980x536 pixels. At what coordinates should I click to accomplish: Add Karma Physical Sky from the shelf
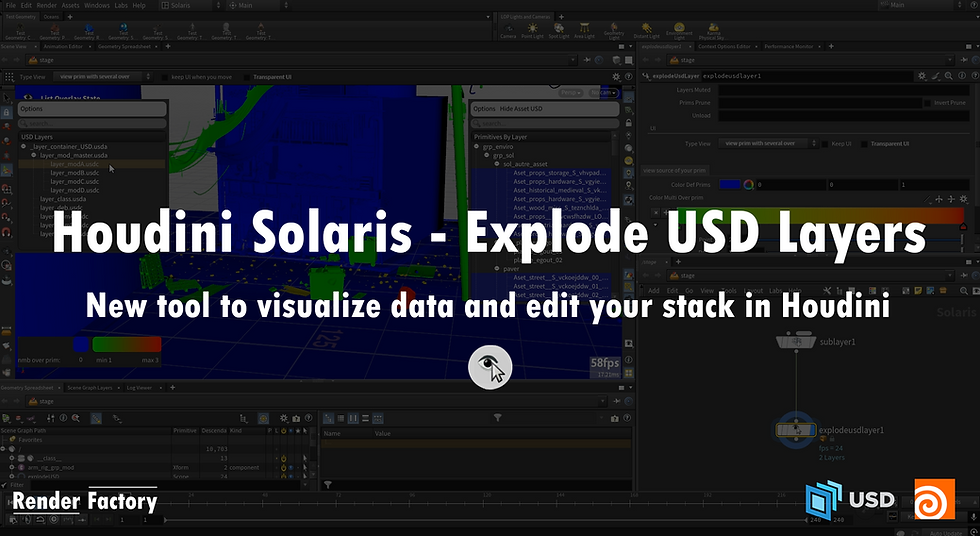pos(712,31)
